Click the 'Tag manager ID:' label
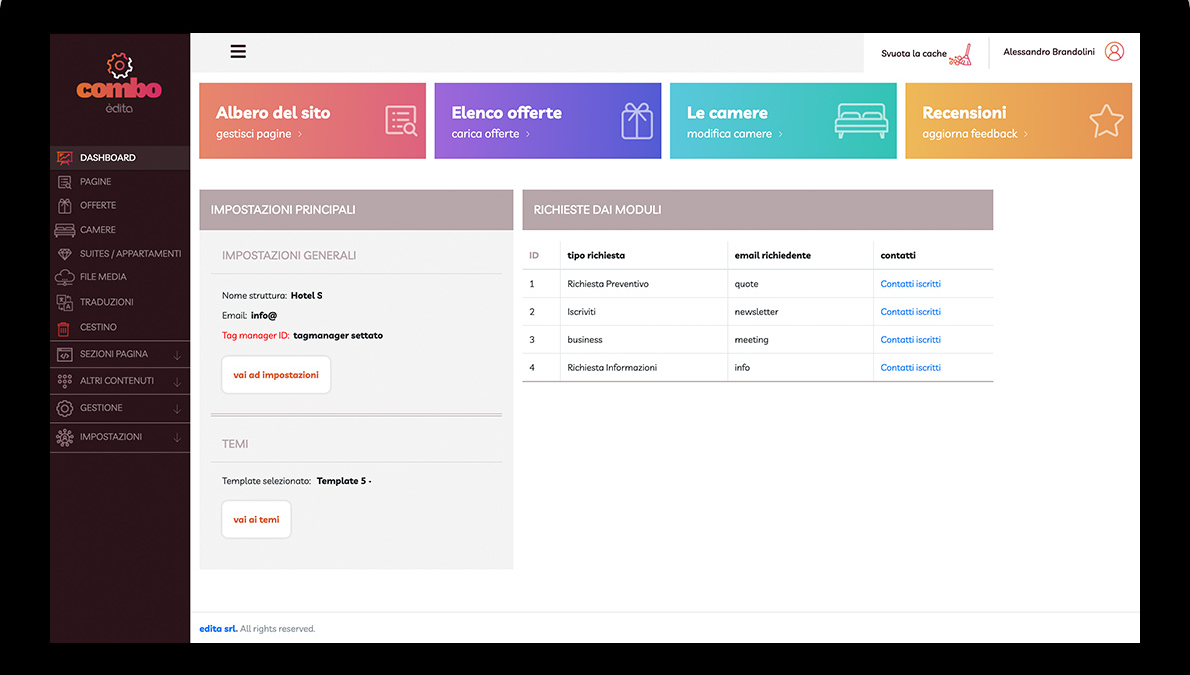Screen dimensions: 1190x675 click(256, 336)
